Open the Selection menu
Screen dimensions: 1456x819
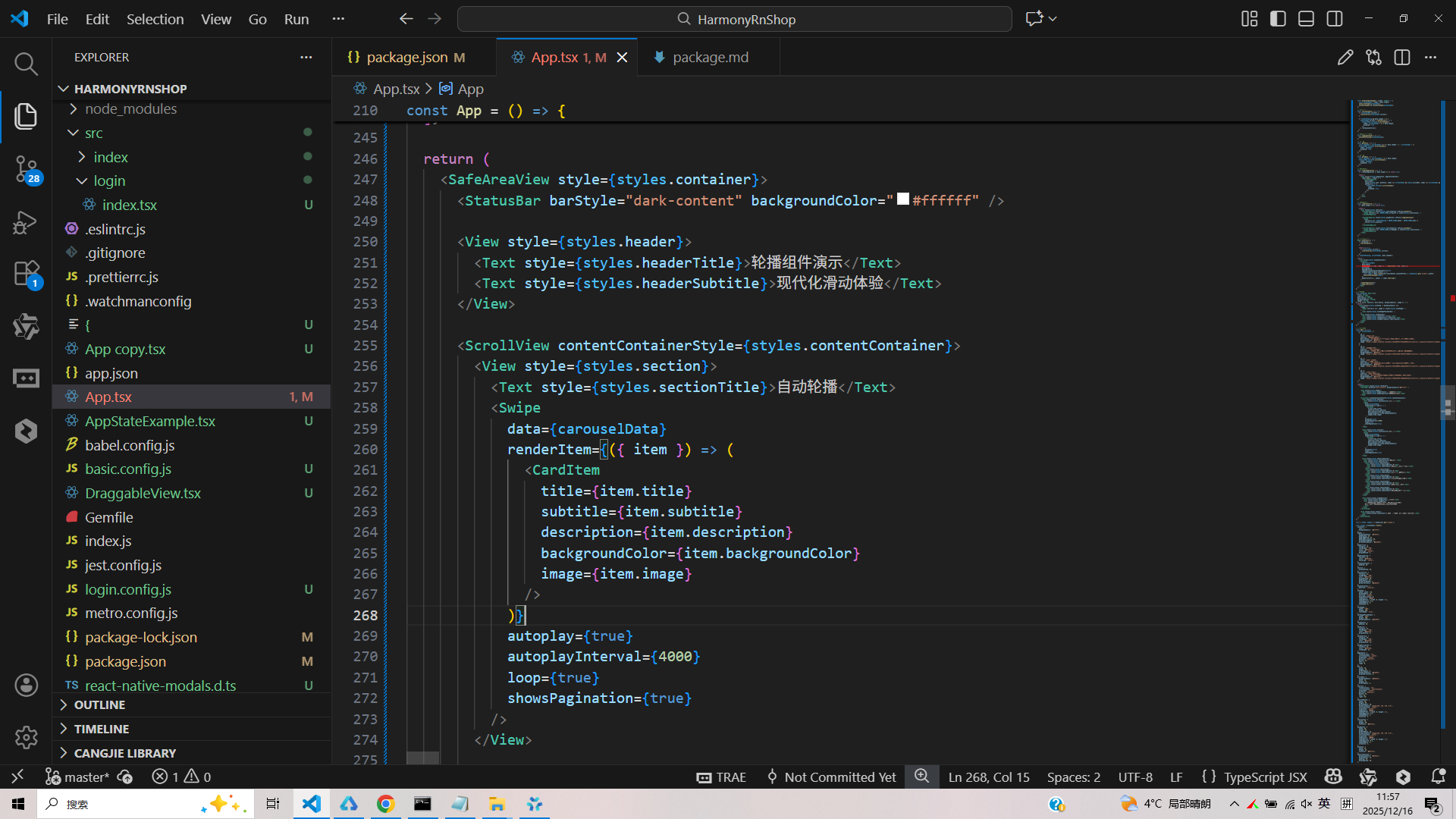click(x=155, y=19)
